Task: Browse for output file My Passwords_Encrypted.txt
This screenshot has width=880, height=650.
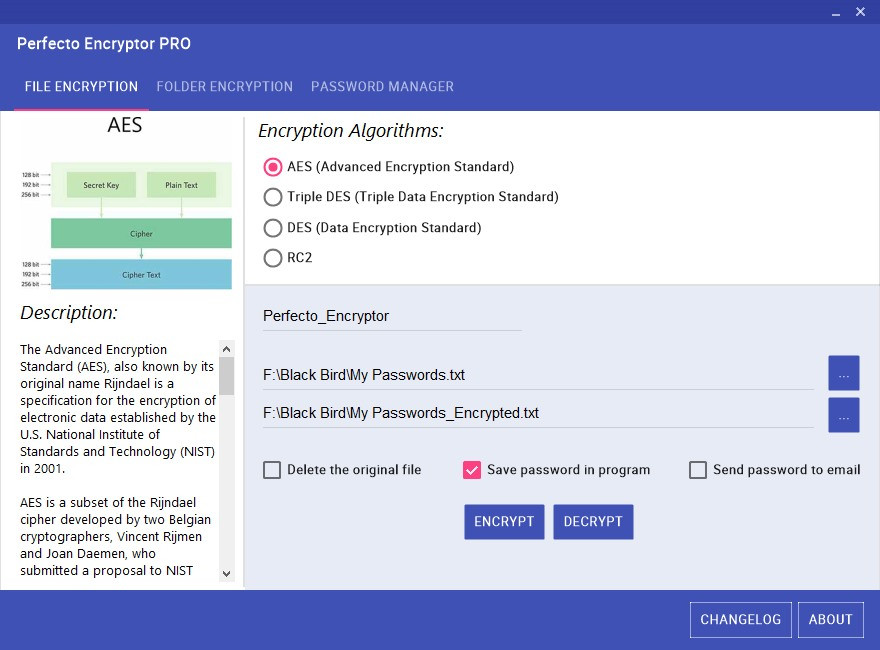Action: coord(844,415)
